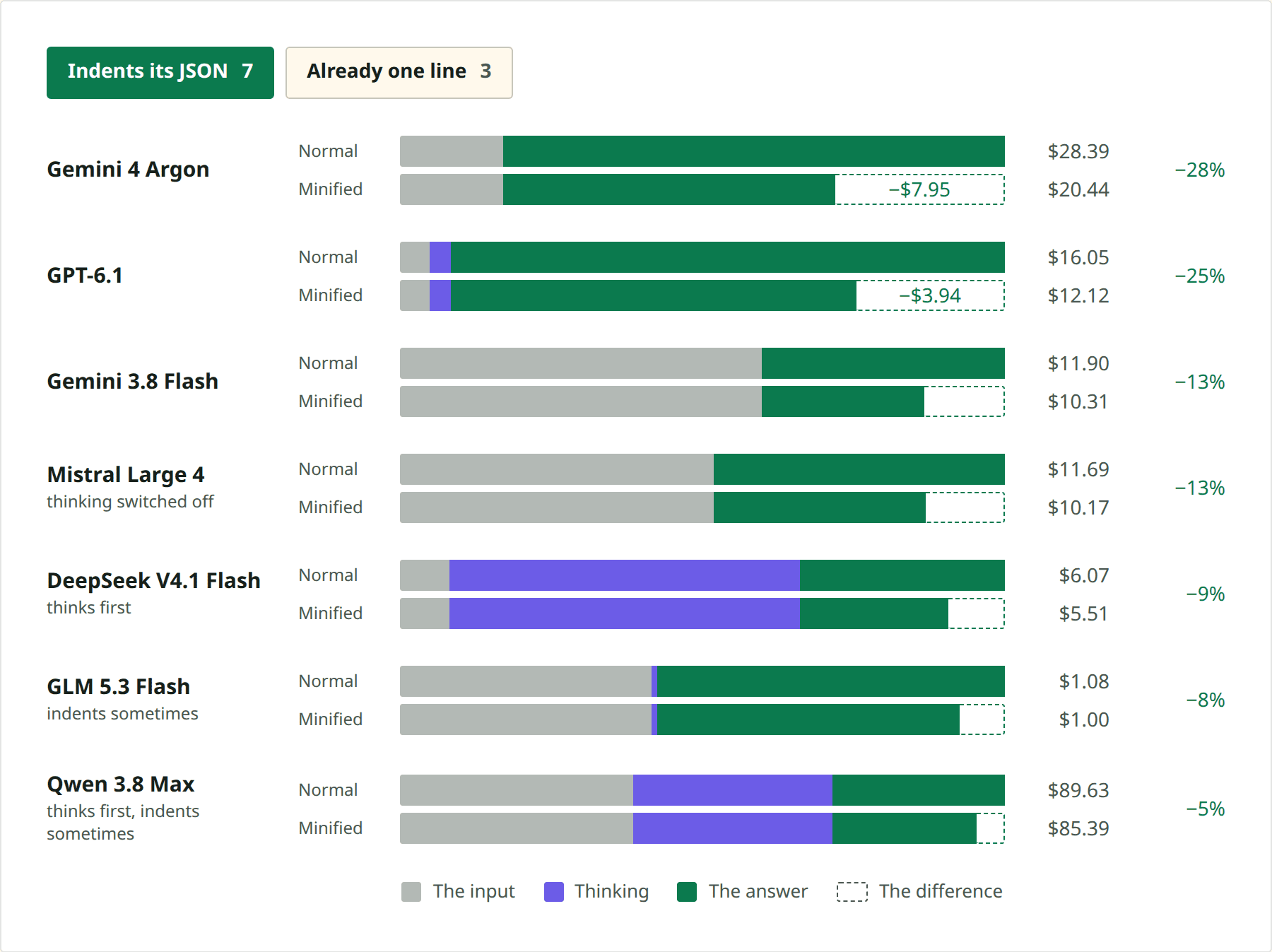This screenshot has width=1272, height=952.
Task: Click the $28.39 cost value
Action: [1078, 151]
